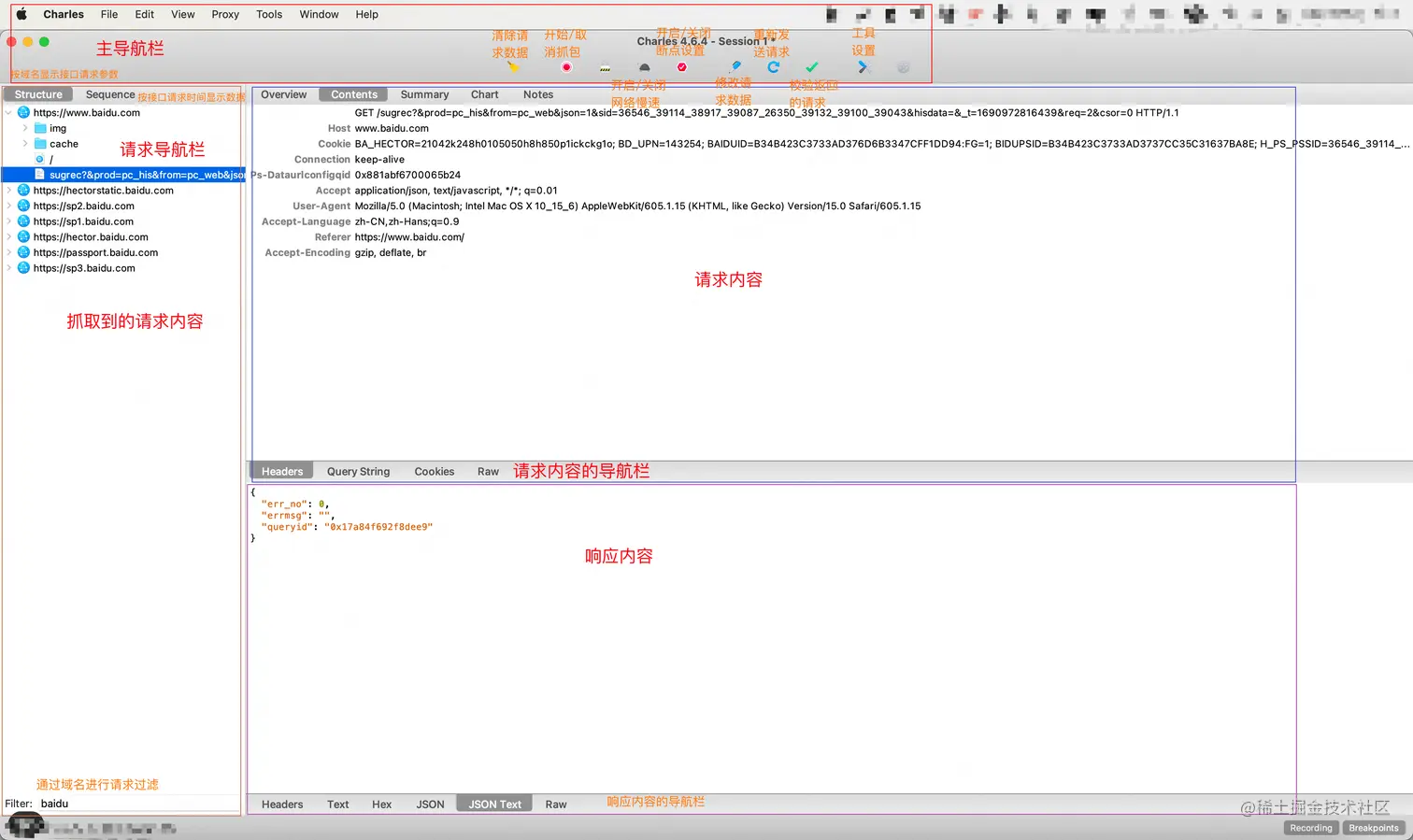Viewport: 1413px width, 840px height.
Task: Open the Edit menu
Action: click(145, 14)
